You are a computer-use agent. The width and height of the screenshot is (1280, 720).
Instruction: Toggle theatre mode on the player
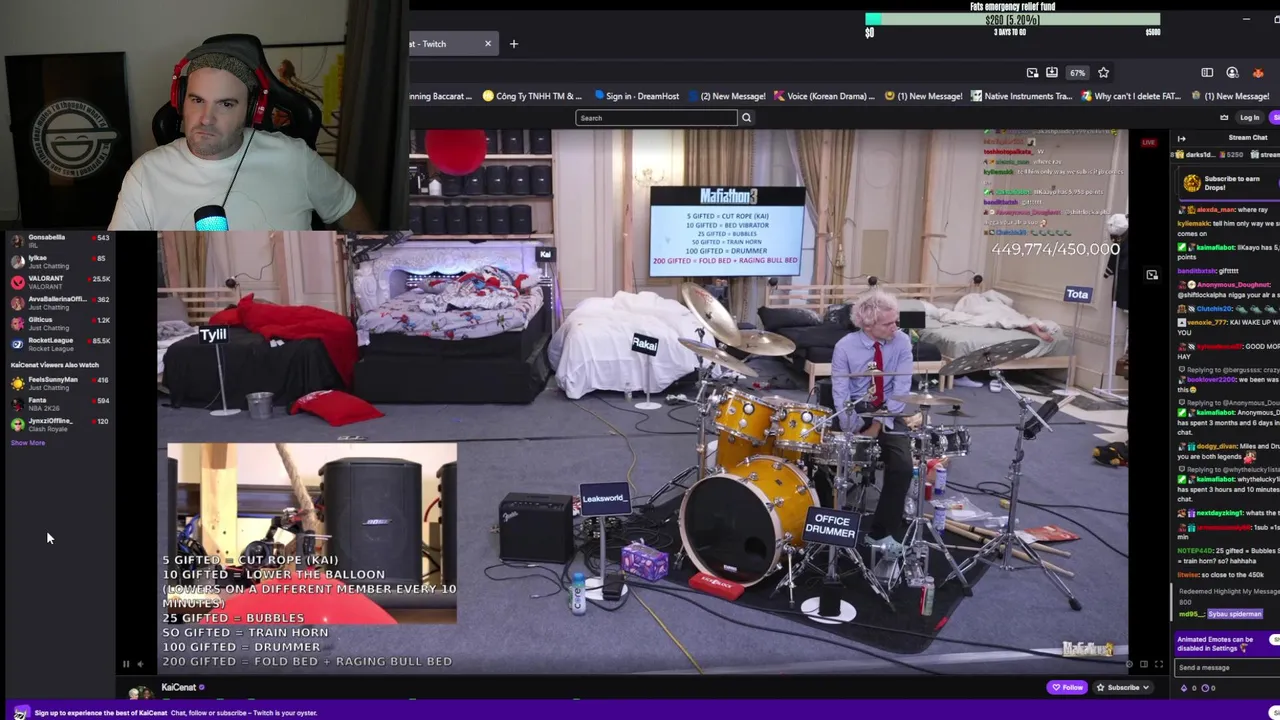click(1145, 664)
